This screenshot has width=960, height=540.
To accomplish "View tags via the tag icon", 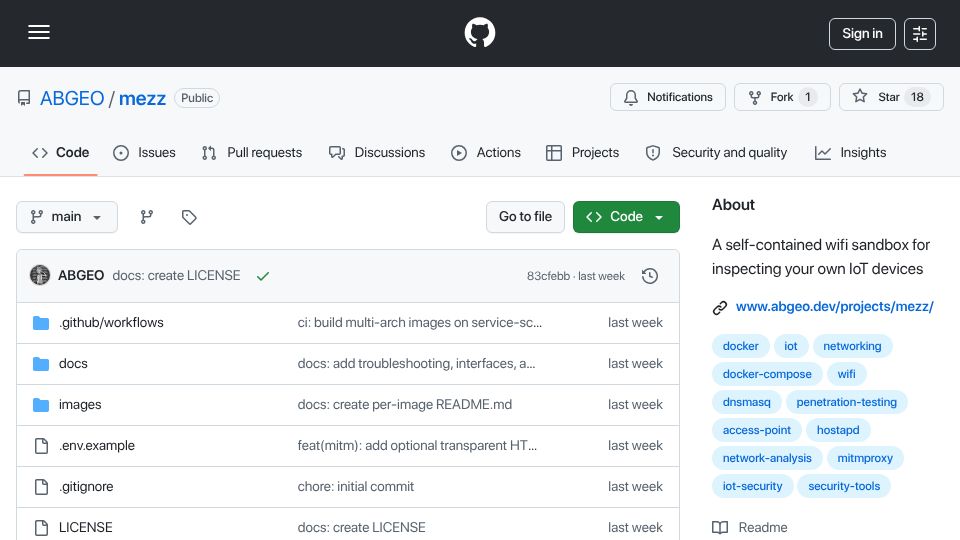I will point(189,217).
